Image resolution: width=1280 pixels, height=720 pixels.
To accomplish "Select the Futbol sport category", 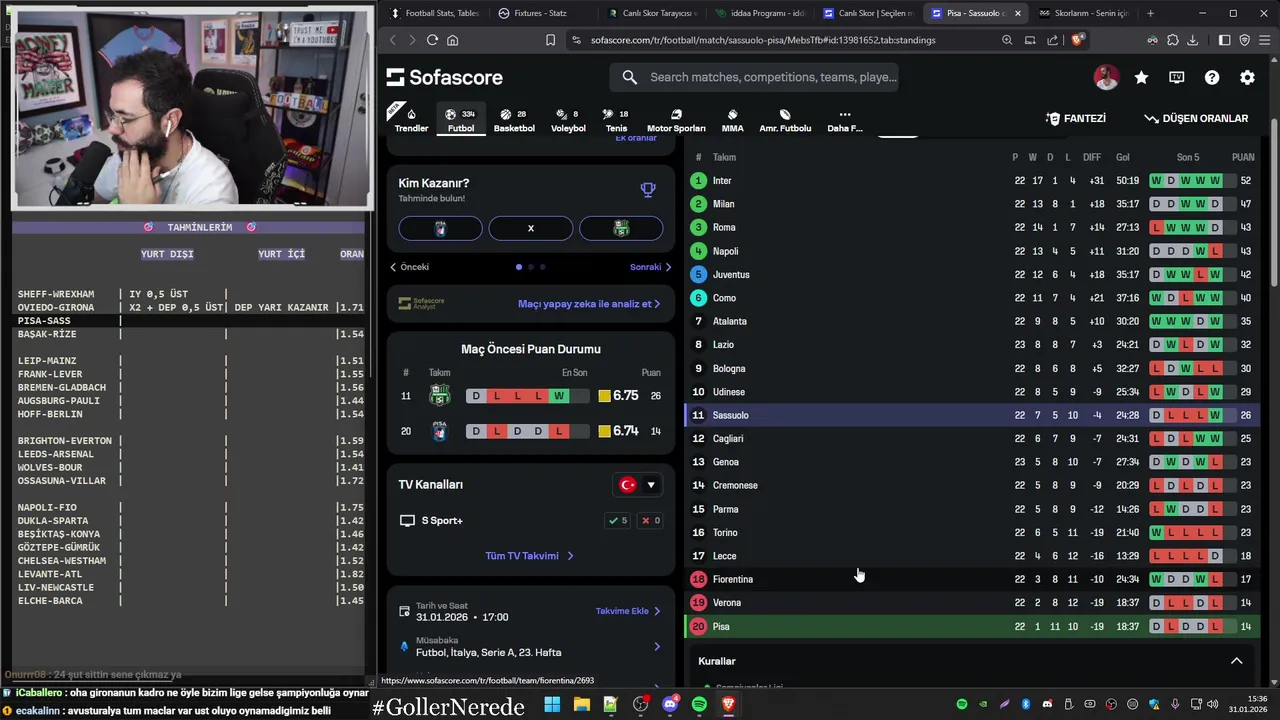I will [x=461, y=120].
